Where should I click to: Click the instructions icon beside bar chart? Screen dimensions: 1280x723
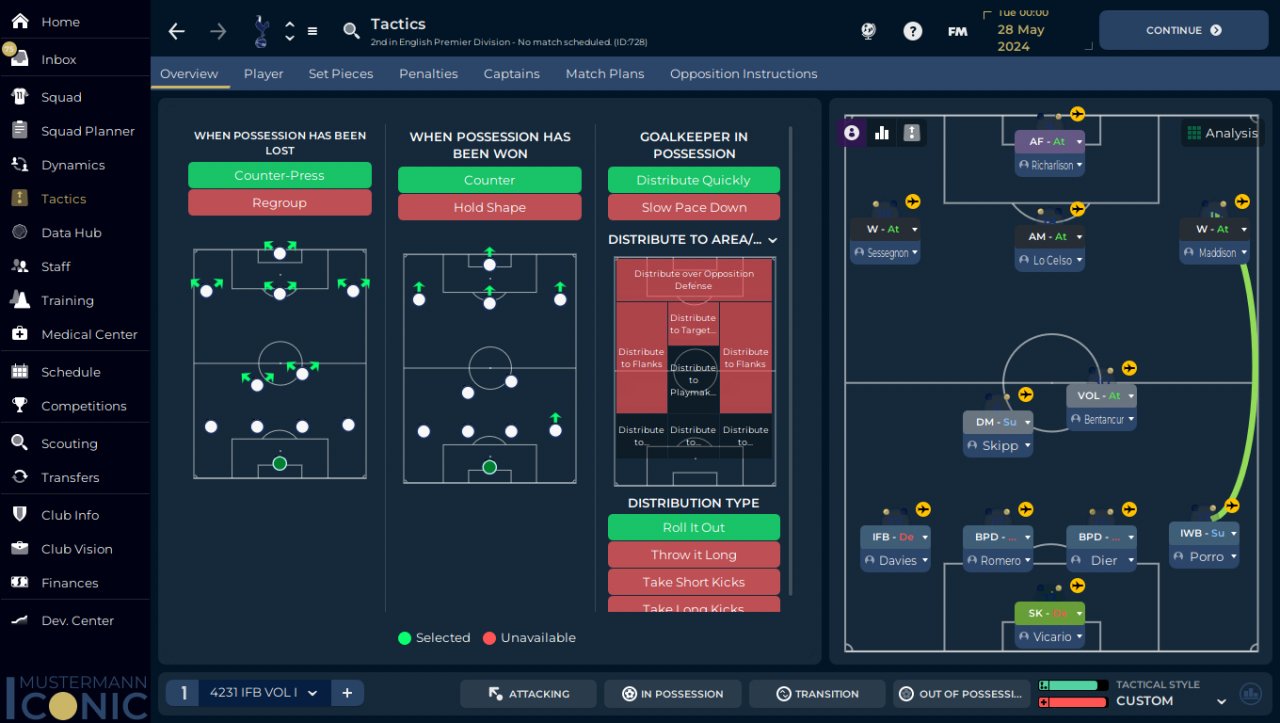912,132
